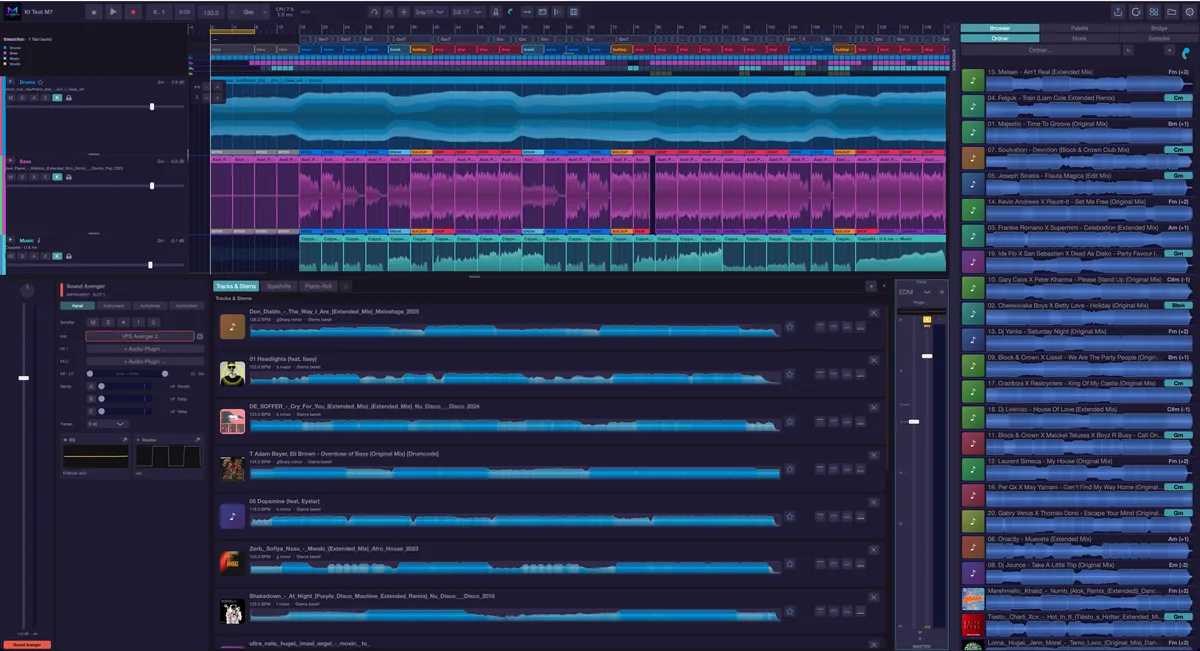Open settings with the gear icon
The width and height of the screenshot is (1200, 651).
click(x=1188, y=12)
